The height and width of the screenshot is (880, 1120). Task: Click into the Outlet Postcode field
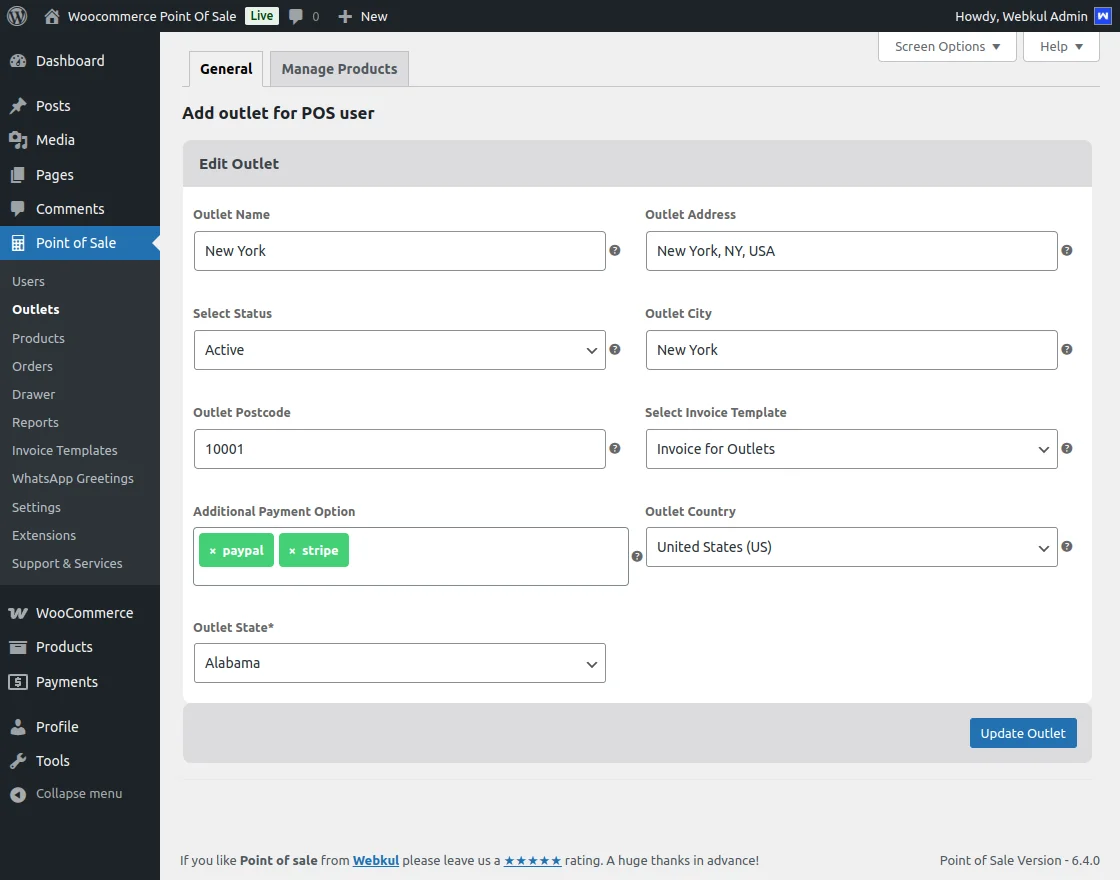point(399,449)
